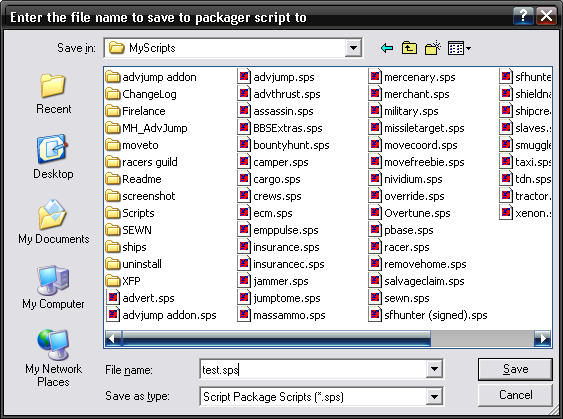Select file removehome.sps
The image size is (563, 419).
click(418, 264)
